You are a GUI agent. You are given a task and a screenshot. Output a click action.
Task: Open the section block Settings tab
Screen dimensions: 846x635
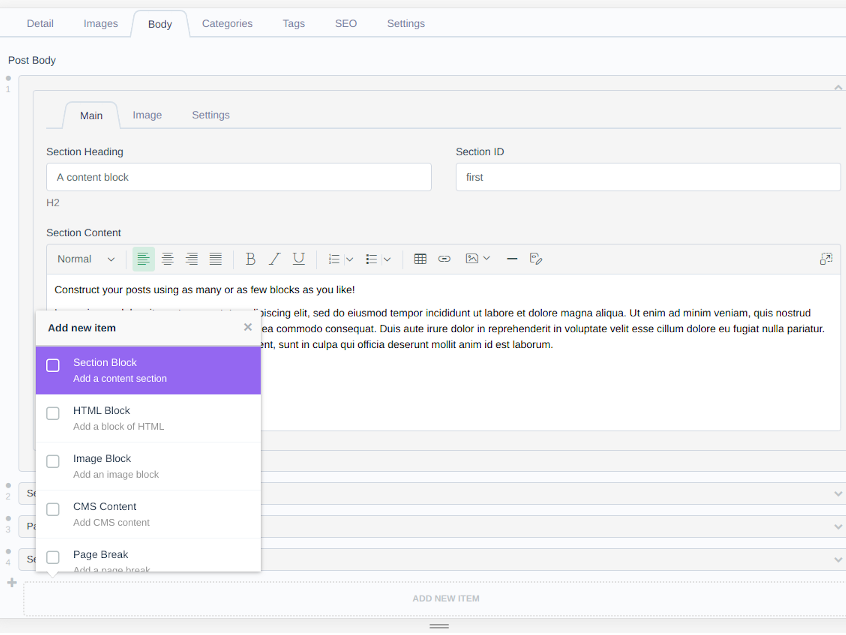click(210, 115)
